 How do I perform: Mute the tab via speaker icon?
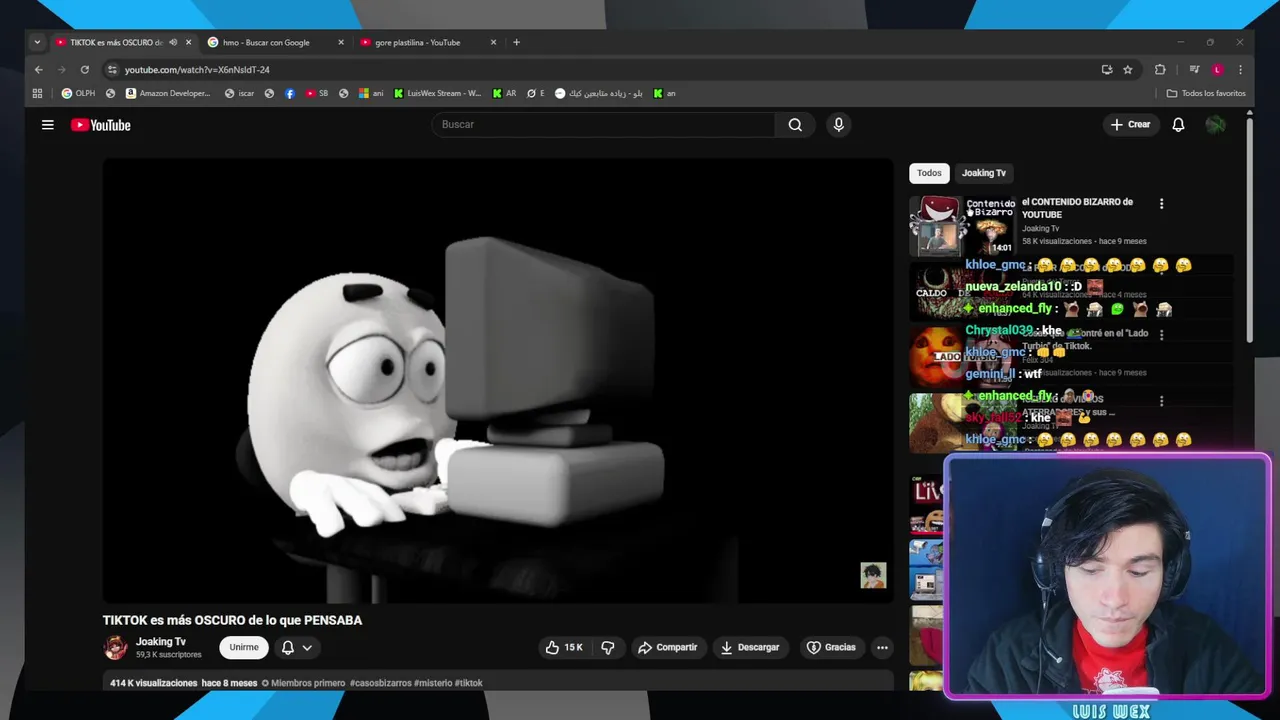[173, 42]
